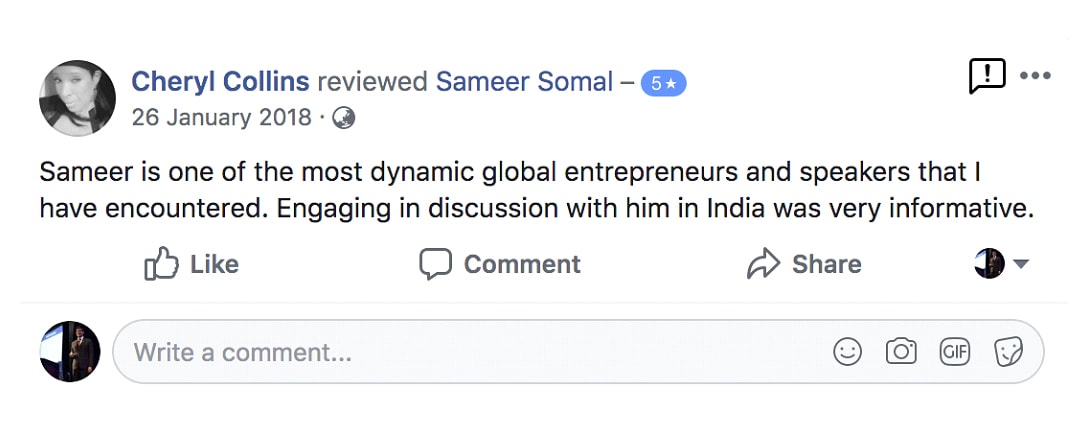Open the emoji picker in comment box
This screenshot has height=428, width=1088.
(847, 352)
